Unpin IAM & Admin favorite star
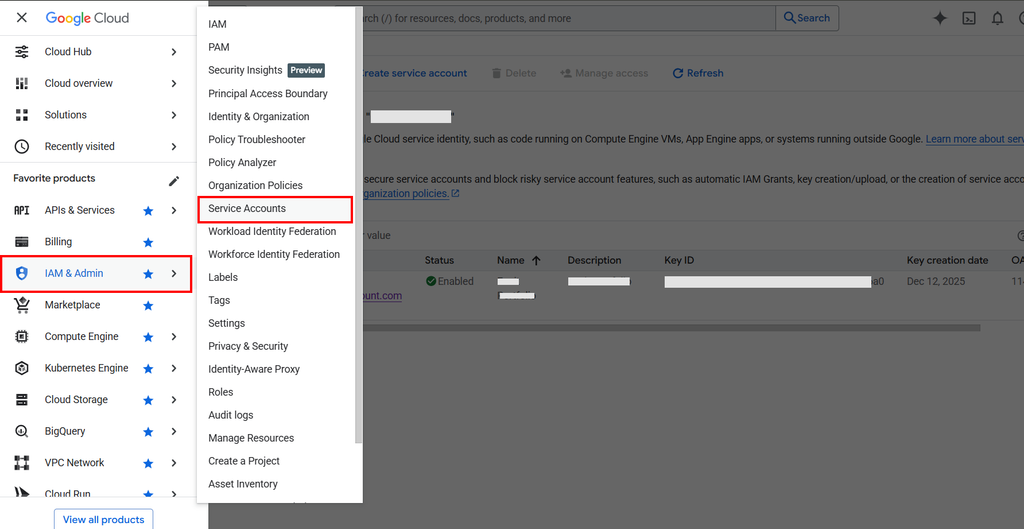This screenshot has width=1024, height=529. point(148,274)
